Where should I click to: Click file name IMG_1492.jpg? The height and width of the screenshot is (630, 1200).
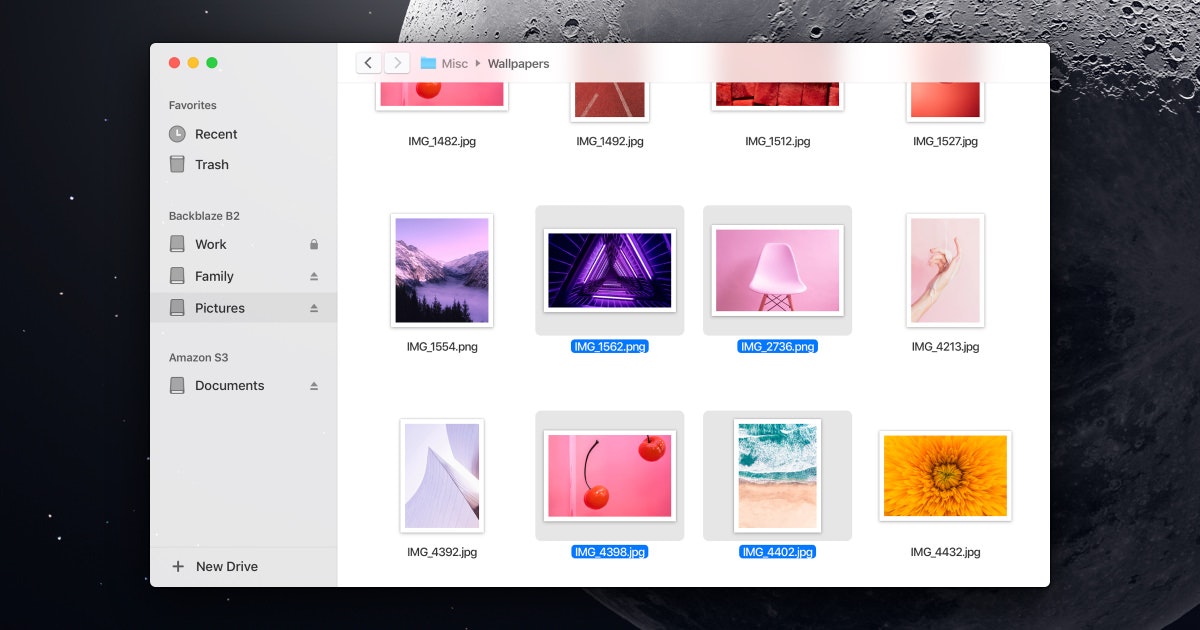coord(610,141)
